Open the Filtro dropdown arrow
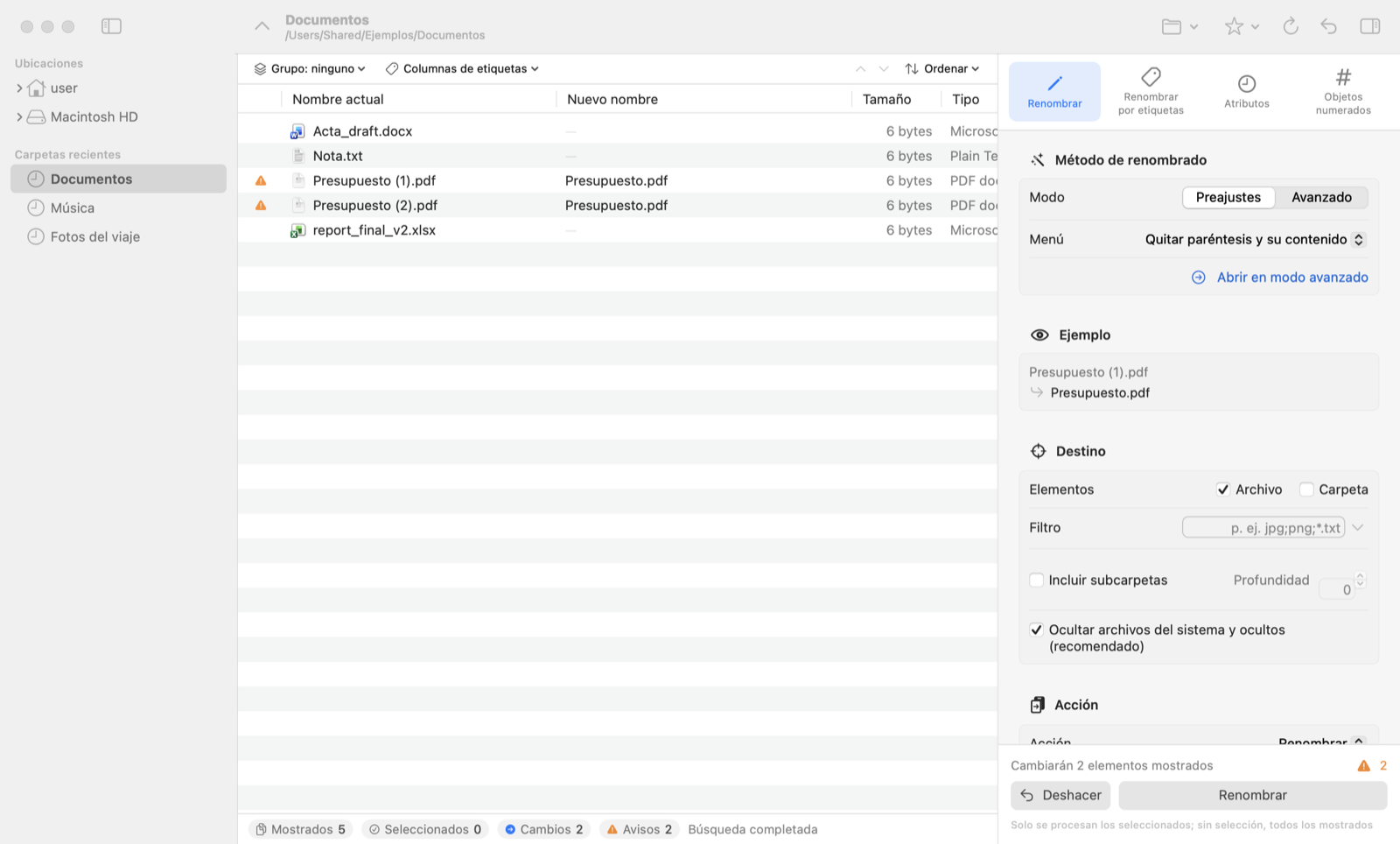1400x844 pixels. (x=1358, y=527)
